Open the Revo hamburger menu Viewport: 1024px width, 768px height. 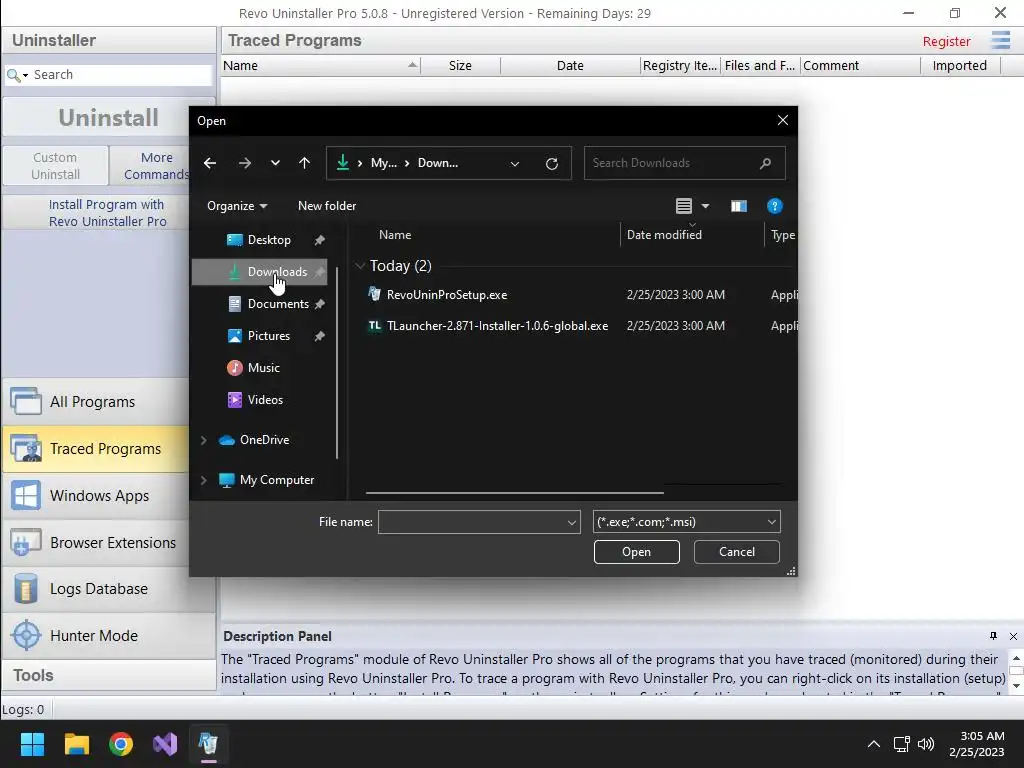(1000, 40)
